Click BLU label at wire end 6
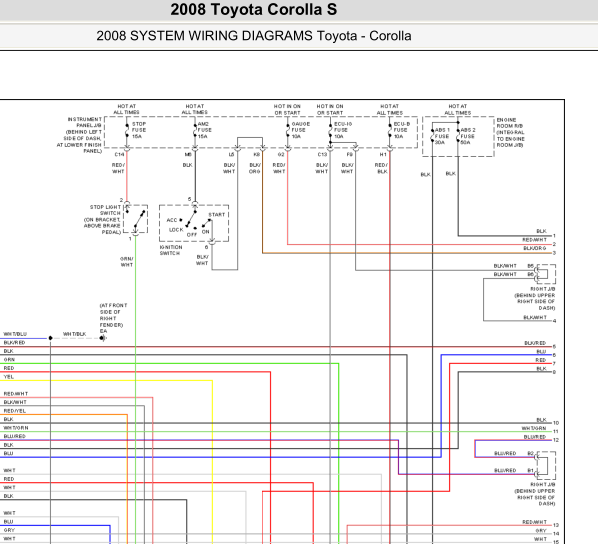This screenshot has width=598, height=544. (x=541, y=352)
